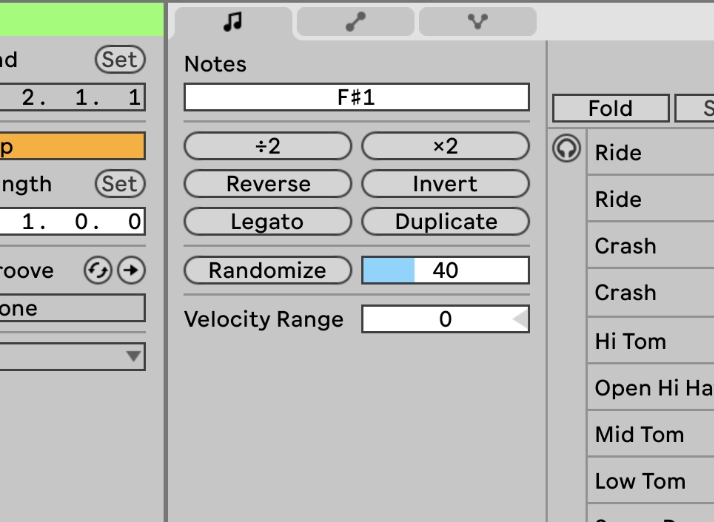Apply Legato to notes
The width and height of the screenshot is (714, 522).
[268, 222]
